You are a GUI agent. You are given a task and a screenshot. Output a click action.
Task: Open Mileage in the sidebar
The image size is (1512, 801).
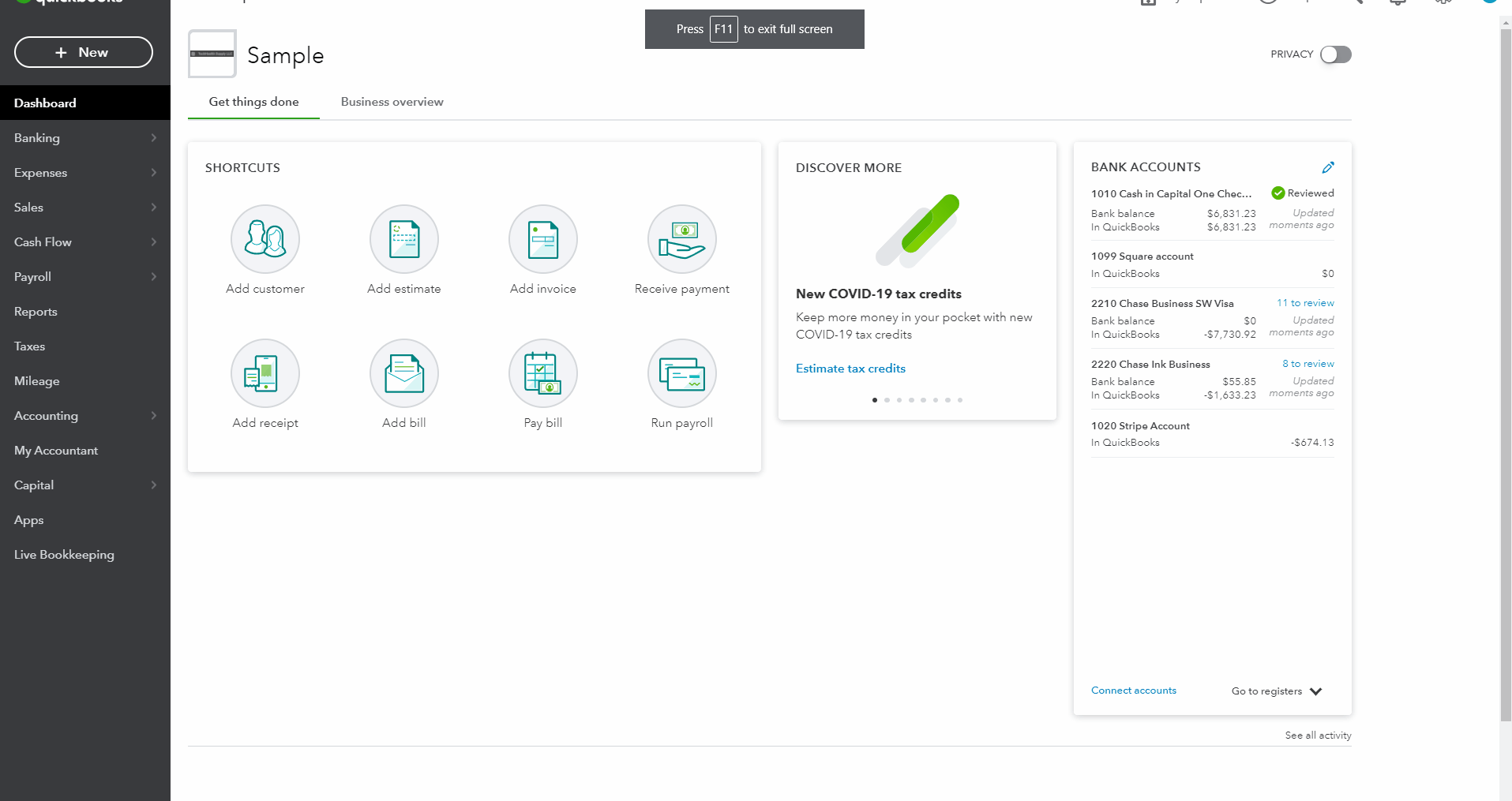click(85, 381)
